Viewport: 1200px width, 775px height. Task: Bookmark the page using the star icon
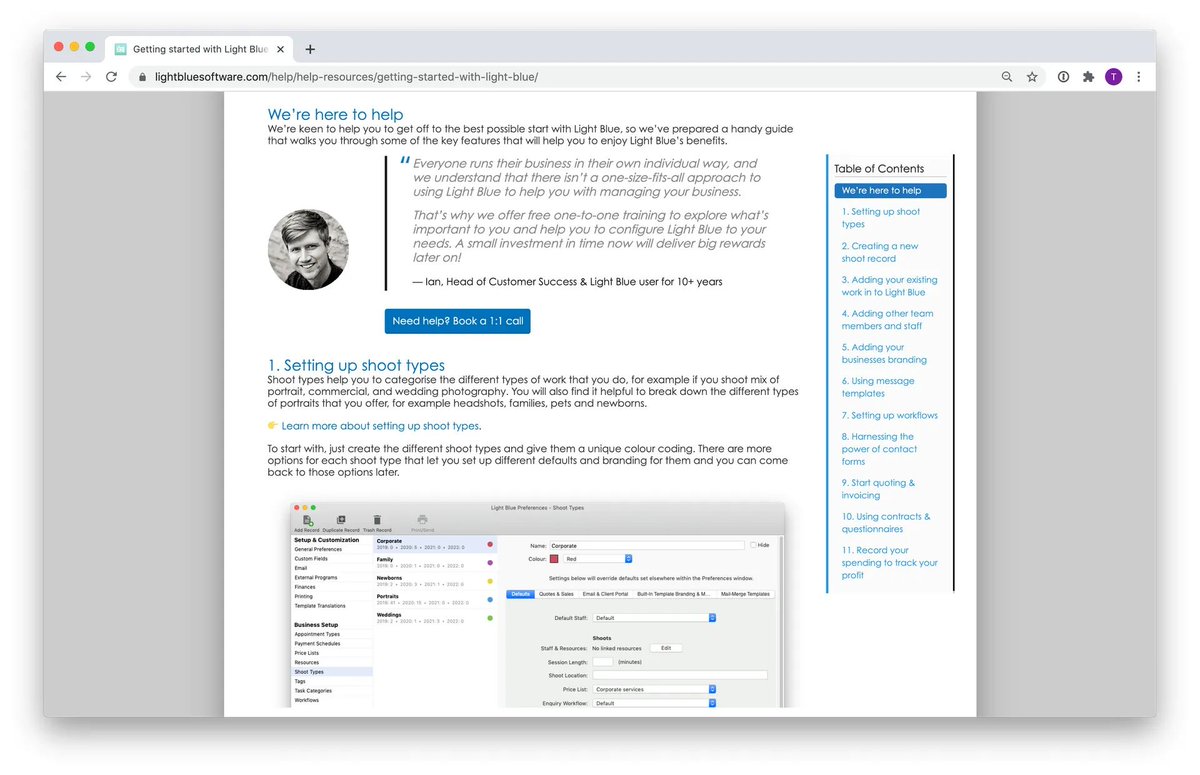point(1032,76)
